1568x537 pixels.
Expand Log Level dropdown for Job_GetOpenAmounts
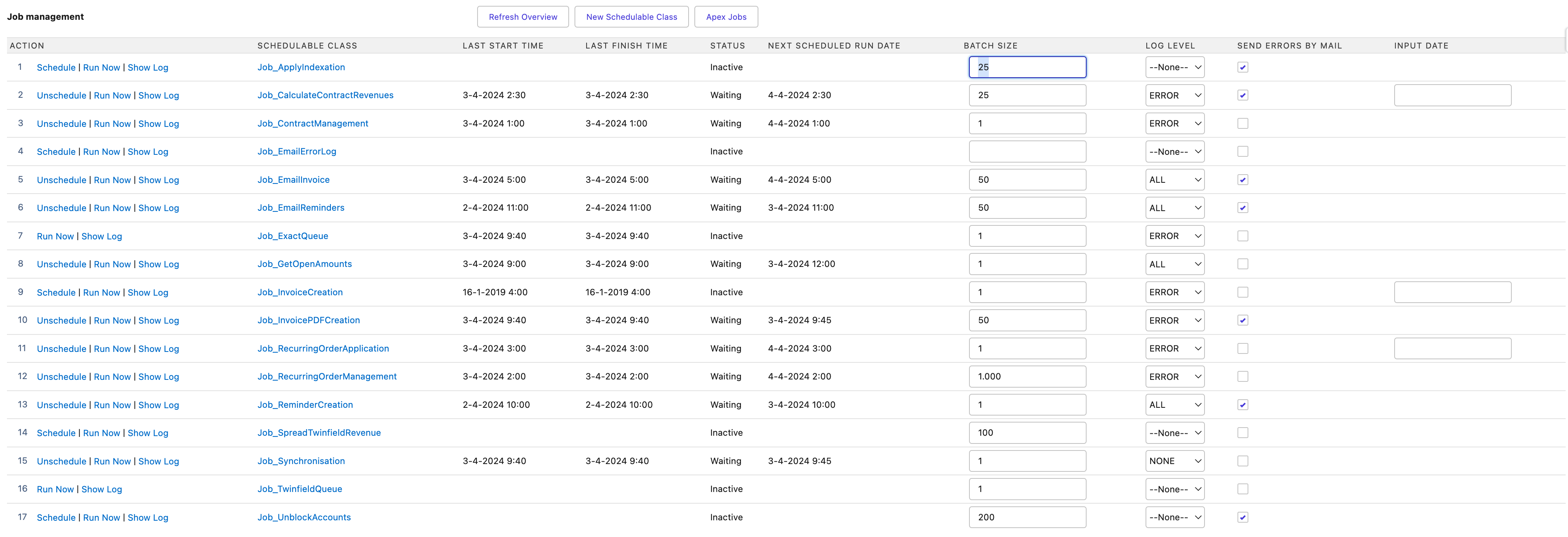pos(1174,264)
